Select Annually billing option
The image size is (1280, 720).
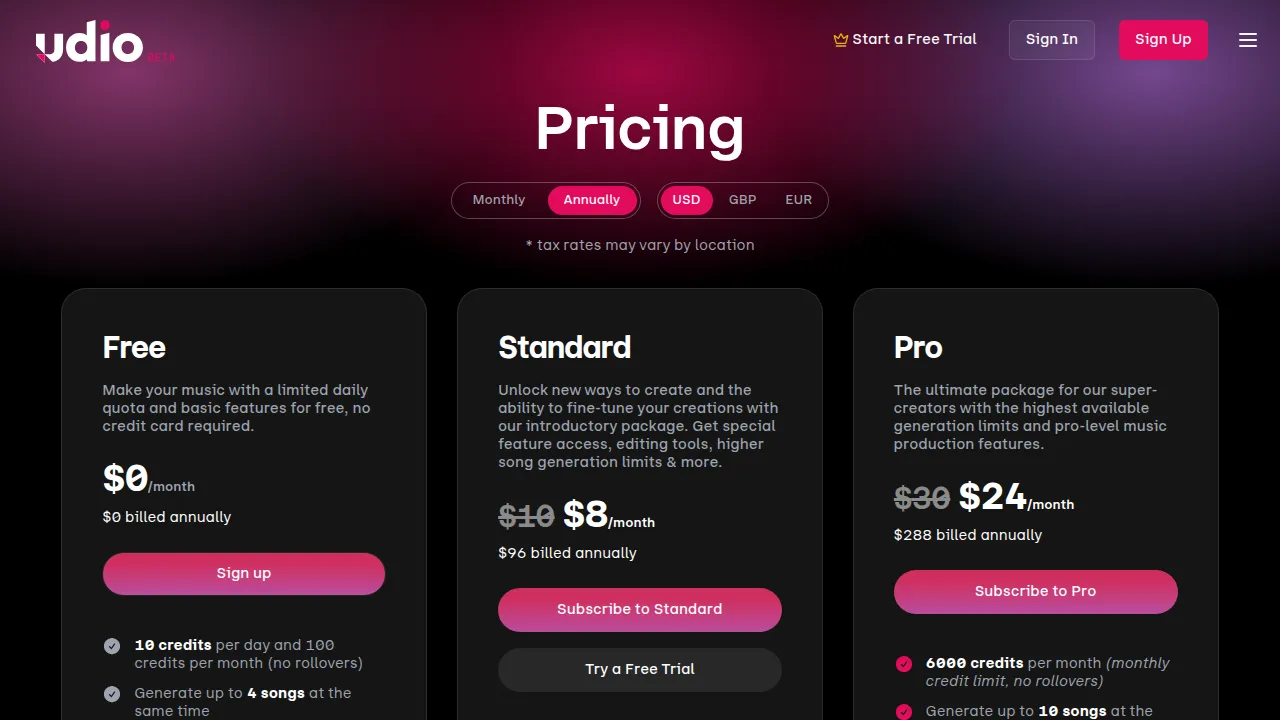pyautogui.click(x=592, y=200)
